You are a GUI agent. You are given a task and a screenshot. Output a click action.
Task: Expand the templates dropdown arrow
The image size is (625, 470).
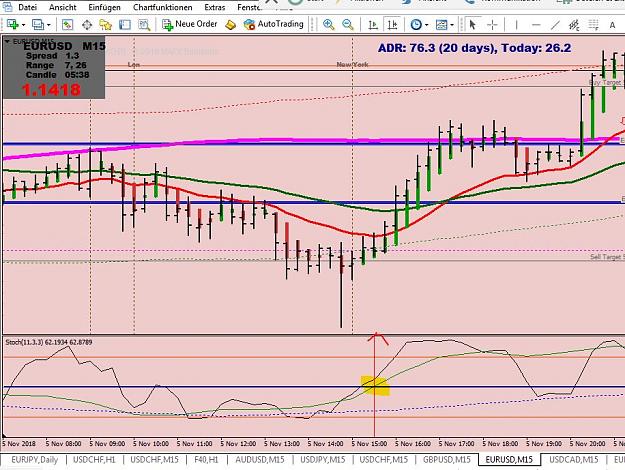[x=452, y=25]
